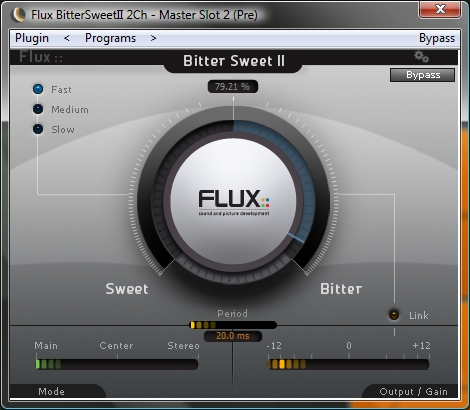Click Bypass in the host menu bar
Image resolution: width=470 pixels, height=410 pixels.
coord(437,38)
